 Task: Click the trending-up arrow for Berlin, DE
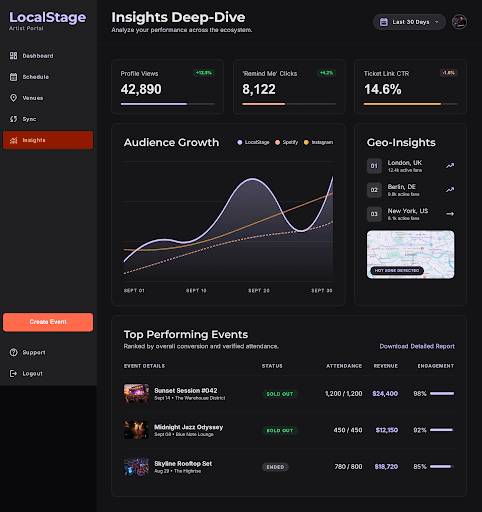point(450,190)
